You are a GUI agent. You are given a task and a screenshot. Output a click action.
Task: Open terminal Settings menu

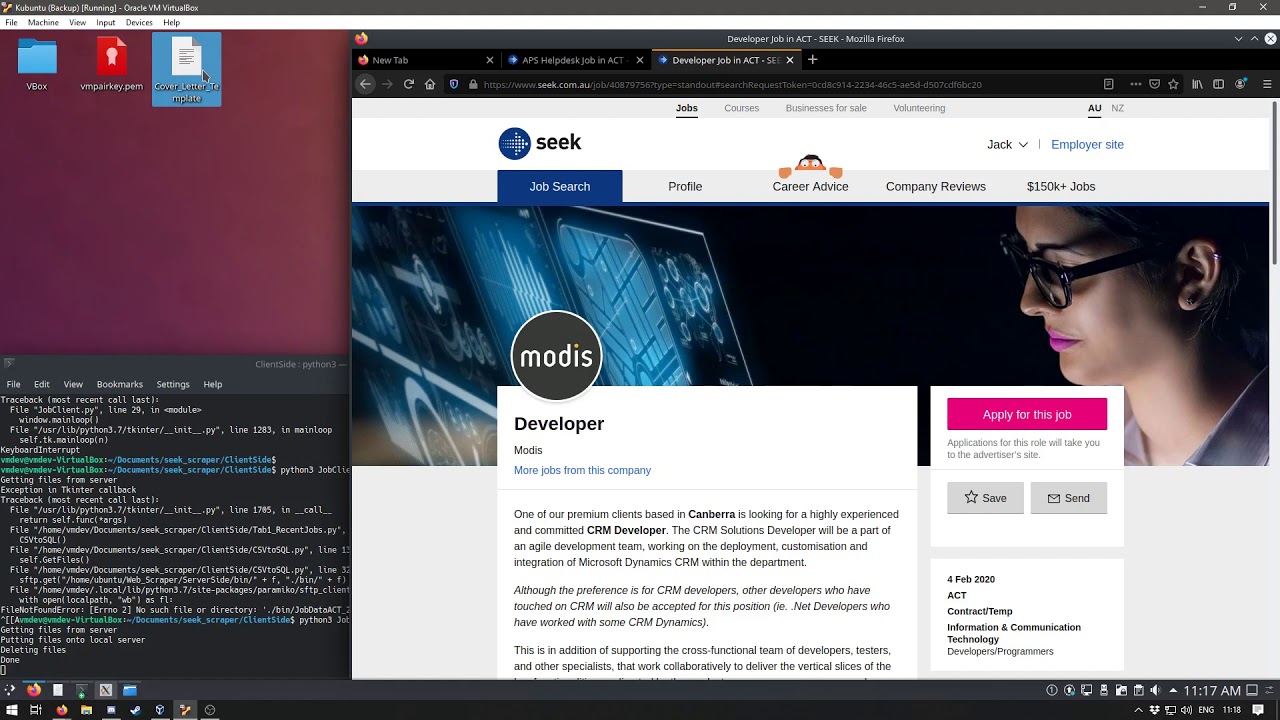click(173, 384)
